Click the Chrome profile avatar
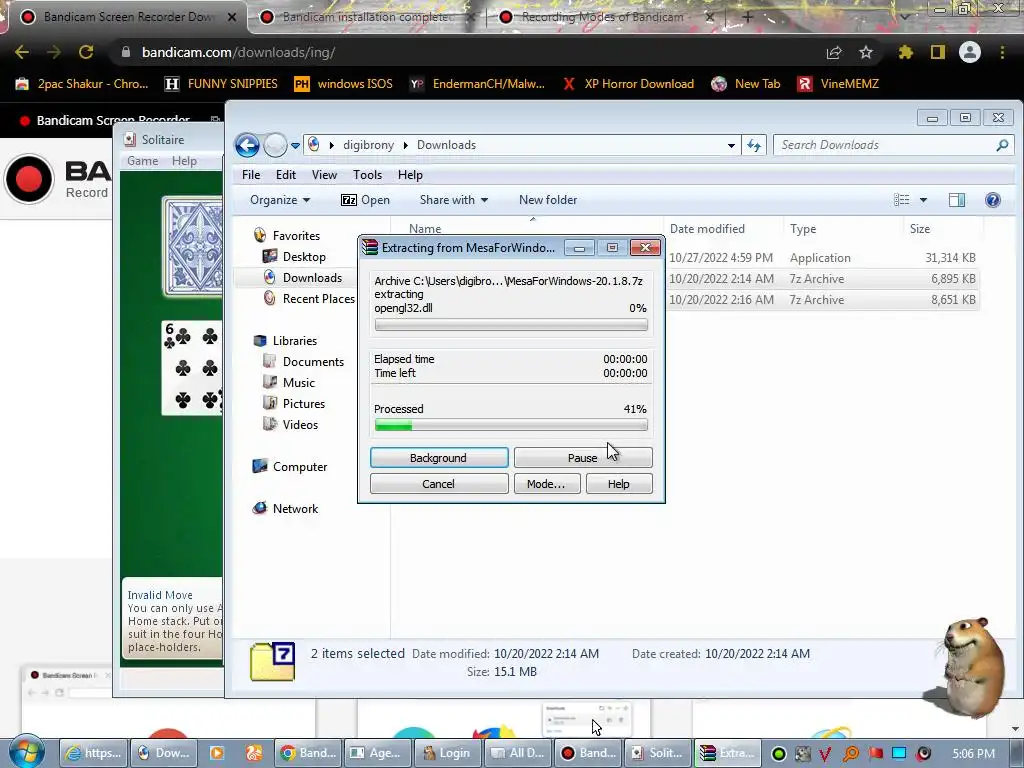Viewport: 1024px width, 768px height. click(970, 52)
